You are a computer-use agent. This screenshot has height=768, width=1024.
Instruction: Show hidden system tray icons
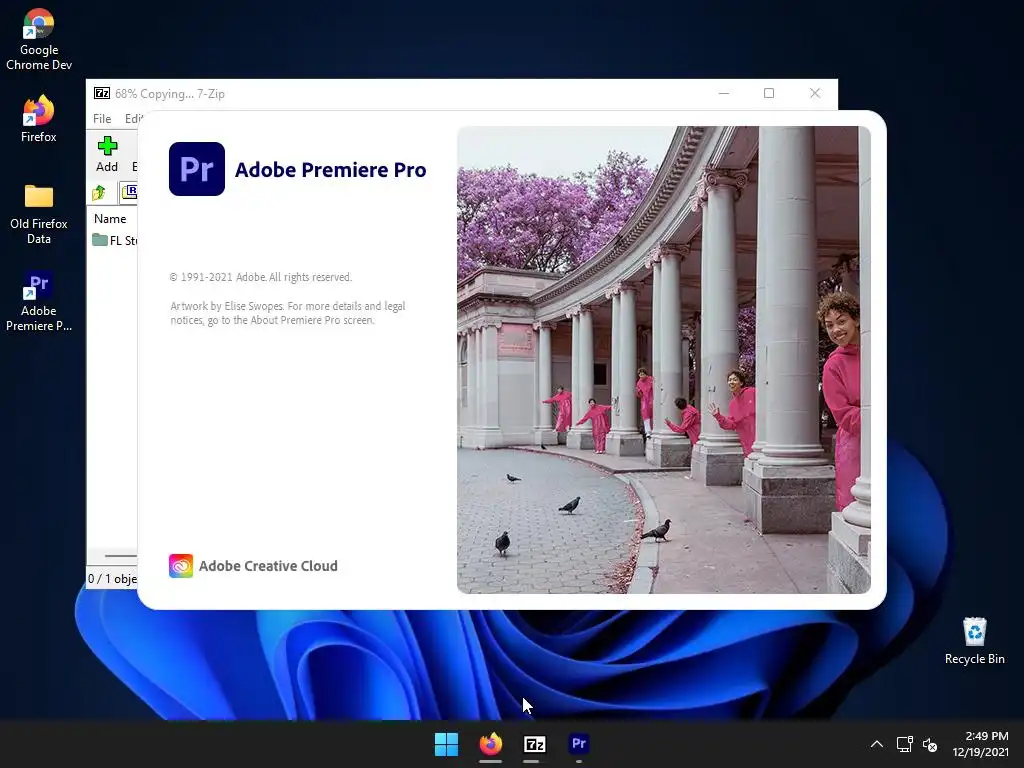pos(876,744)
